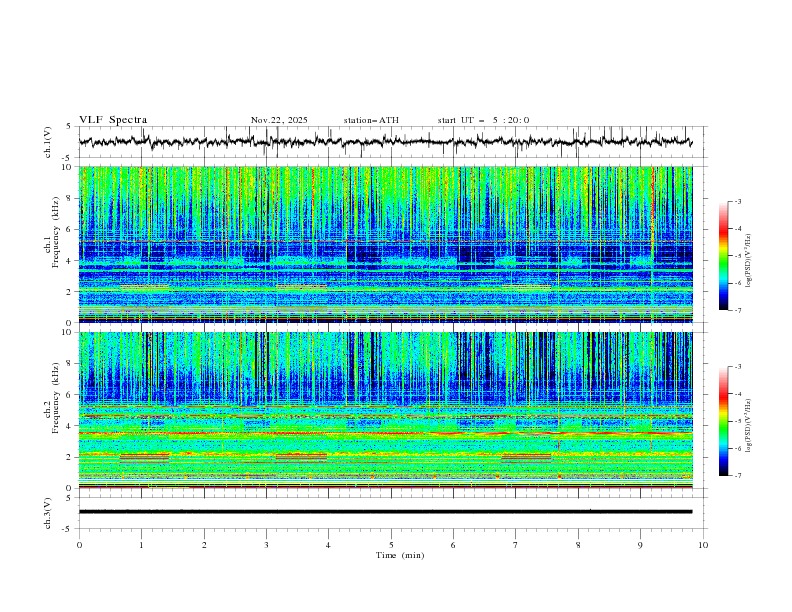Screen dimensions: 792x612
Task: Click the "Time (min)" axis title
Action: coord(400,555)
